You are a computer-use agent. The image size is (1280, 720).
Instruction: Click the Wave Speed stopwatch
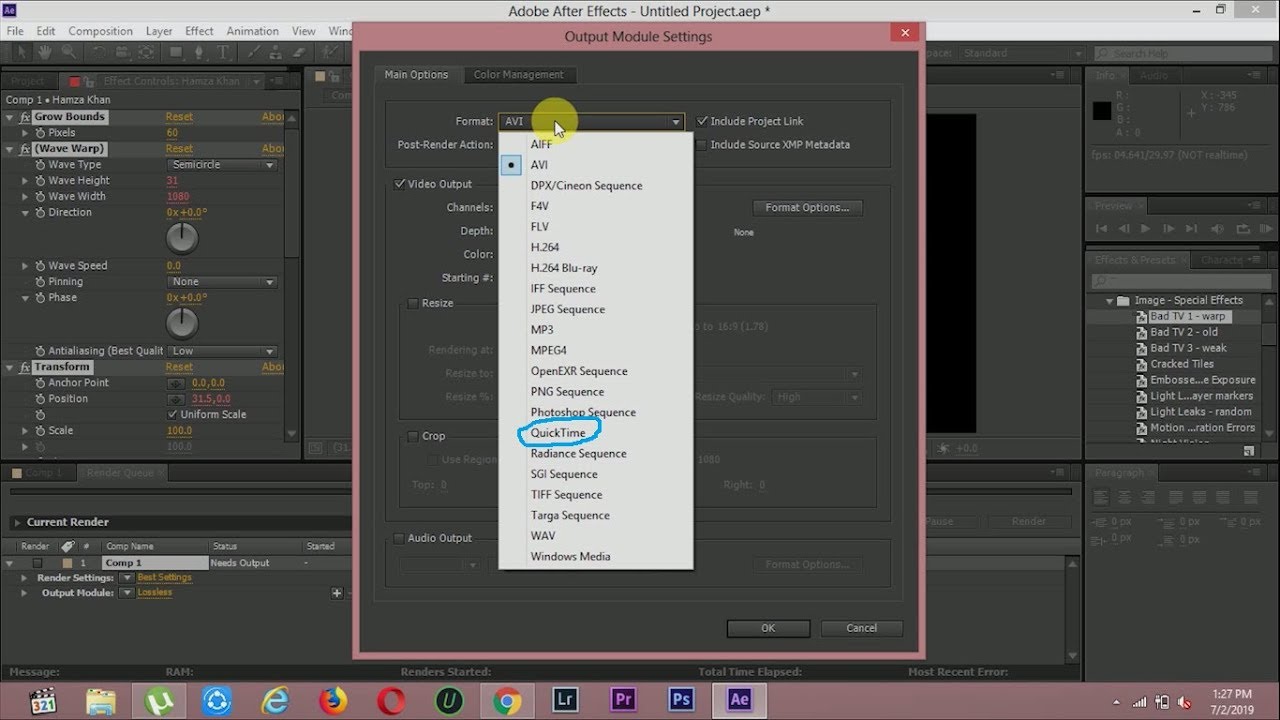click(x=41, y=266)
